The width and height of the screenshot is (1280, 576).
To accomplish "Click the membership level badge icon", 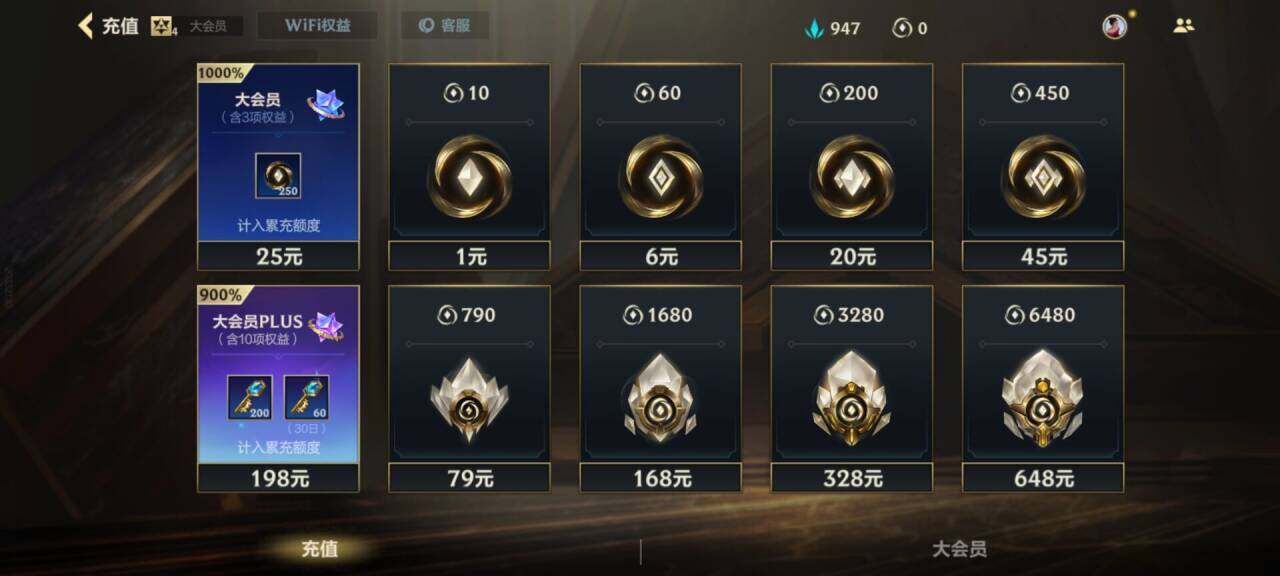I will (x=162, y=26).
